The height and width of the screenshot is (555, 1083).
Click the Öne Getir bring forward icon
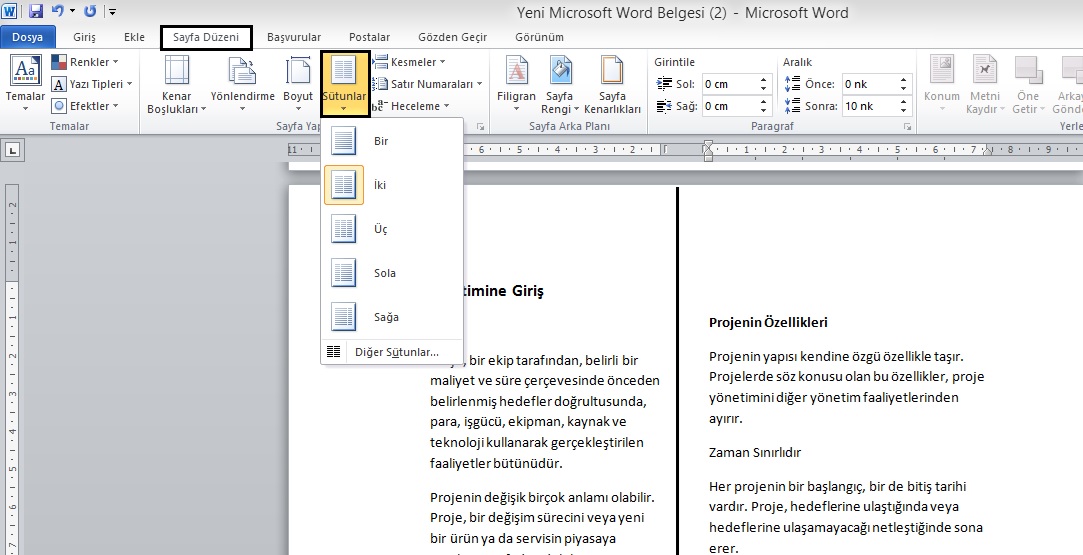1028,70
